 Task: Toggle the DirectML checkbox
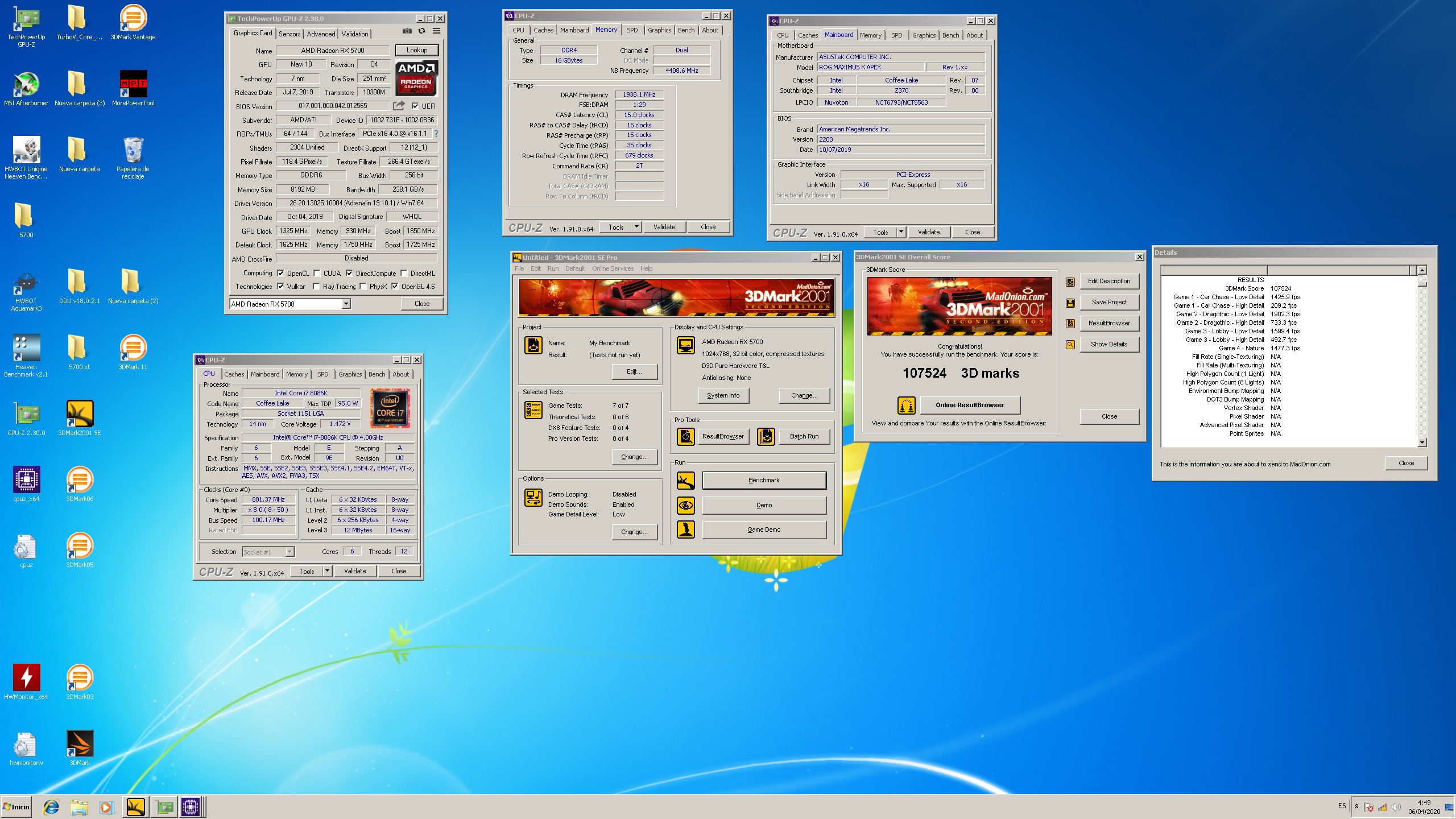[404, 273]
